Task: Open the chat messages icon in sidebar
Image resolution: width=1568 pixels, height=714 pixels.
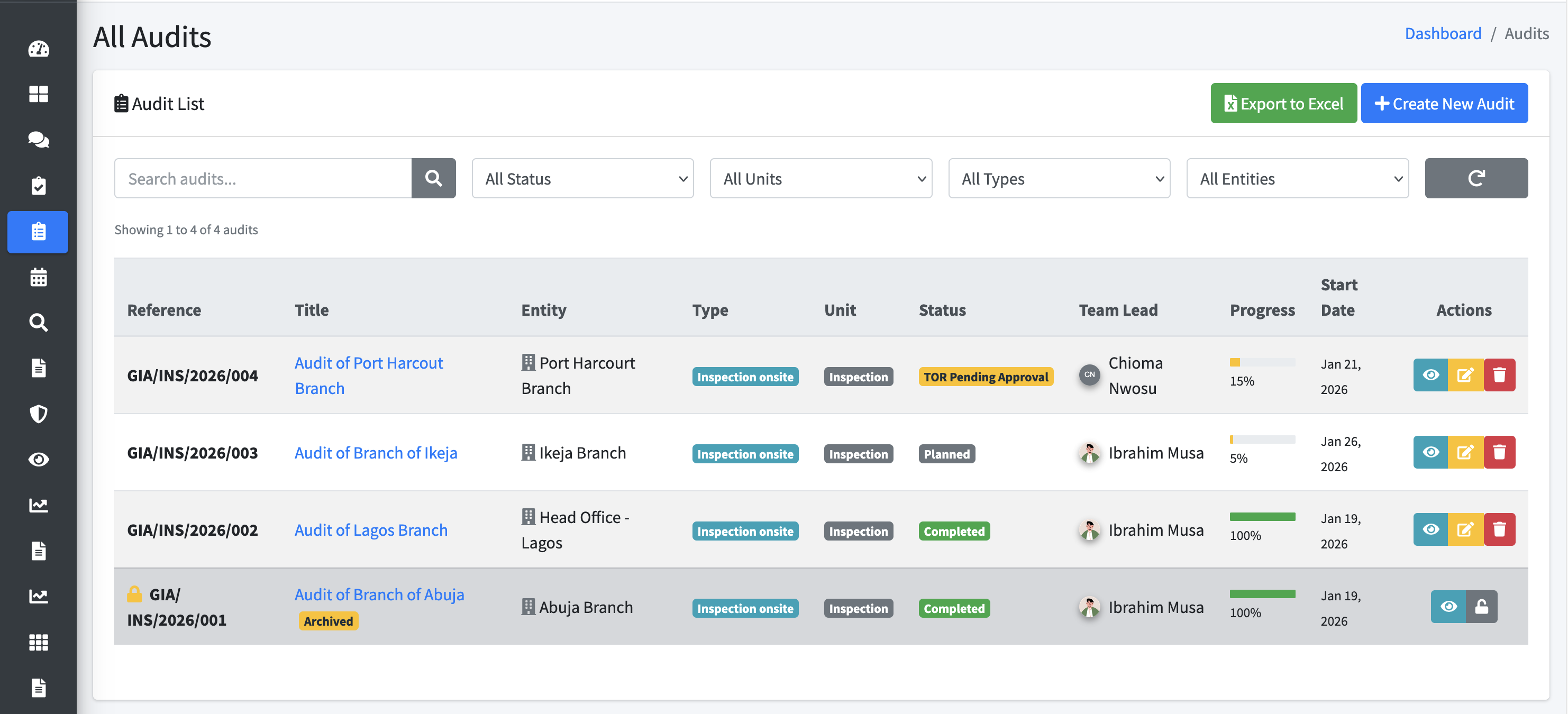Action: point(38,140)
